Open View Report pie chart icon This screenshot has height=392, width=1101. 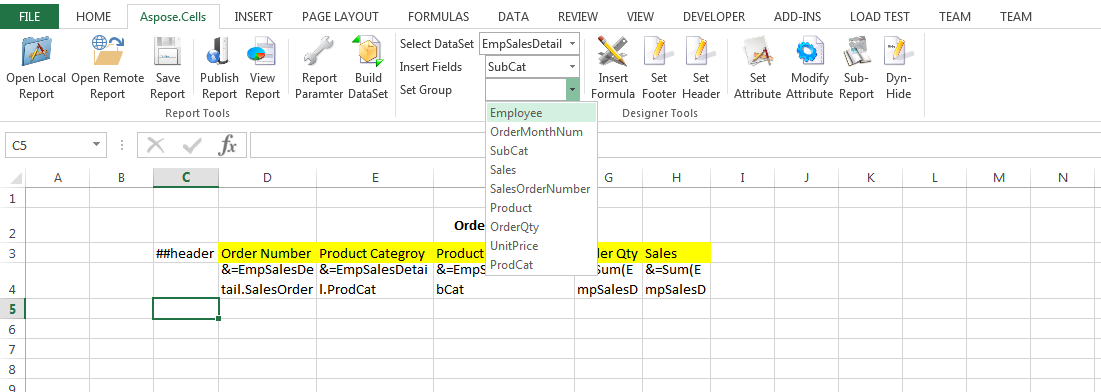click(262, 53)
